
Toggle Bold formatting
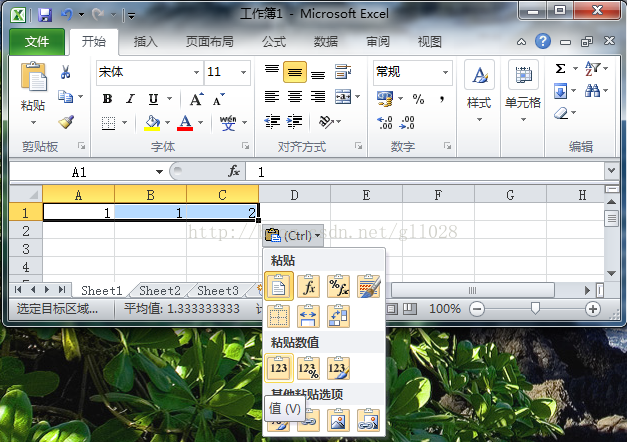tap(107, 99)
